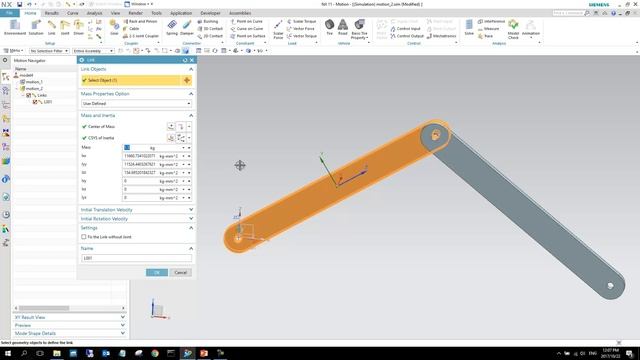Collapse the Mass and Inertia section
Screen dimensions: 640x360
(191, 116)
